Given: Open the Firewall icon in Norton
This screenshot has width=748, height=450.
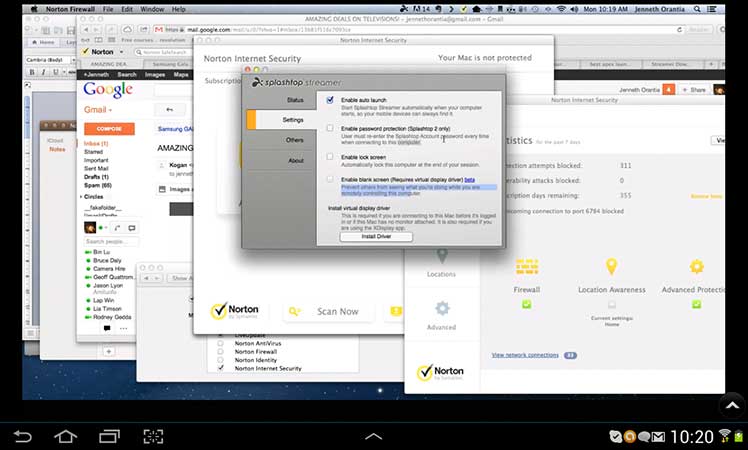Looking at the screenshot, I should coord(526,268).
